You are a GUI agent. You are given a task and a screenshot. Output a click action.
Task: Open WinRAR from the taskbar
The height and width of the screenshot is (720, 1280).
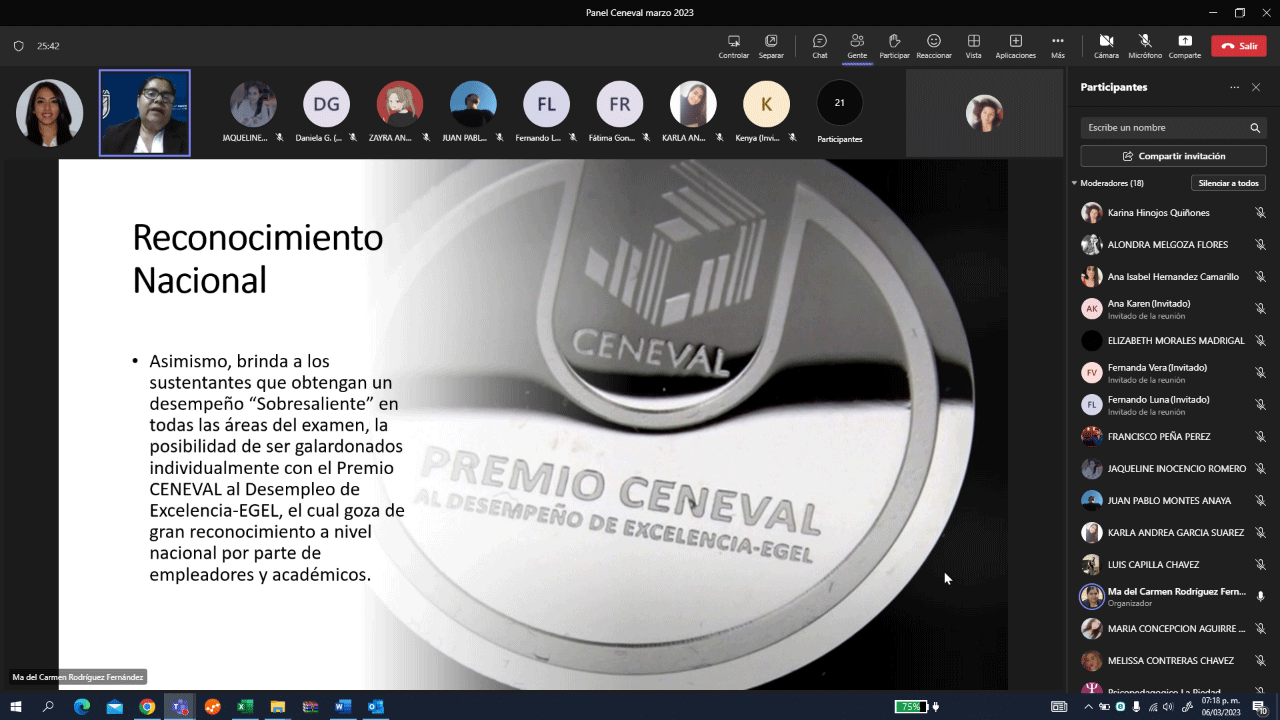click(310, 706)
